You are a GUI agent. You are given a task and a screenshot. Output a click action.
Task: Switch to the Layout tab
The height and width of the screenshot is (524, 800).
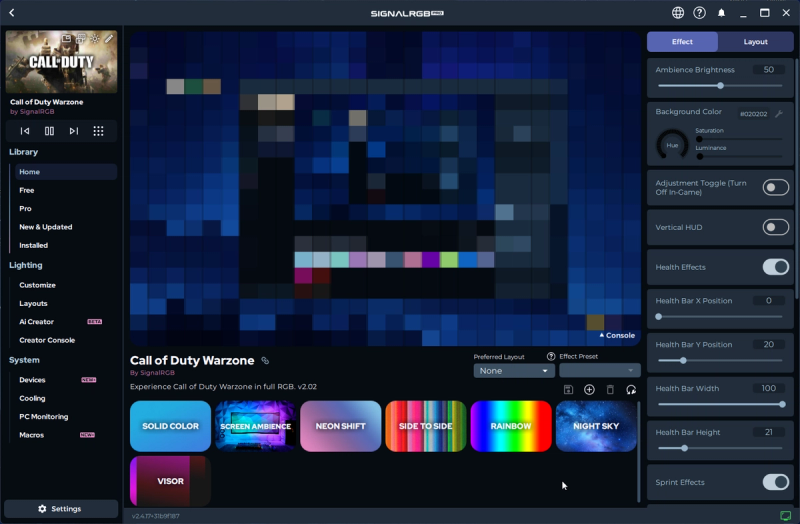coord(755,42)
